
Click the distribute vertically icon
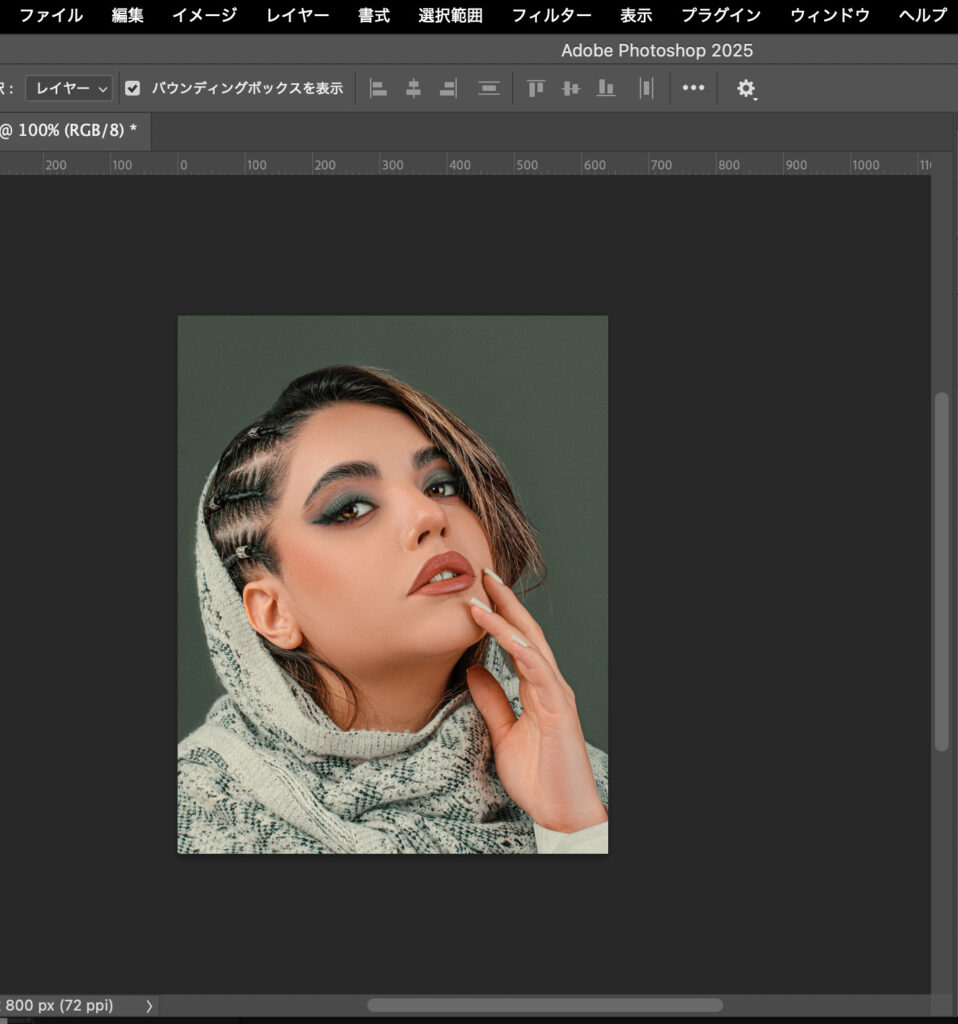(489, 88)
